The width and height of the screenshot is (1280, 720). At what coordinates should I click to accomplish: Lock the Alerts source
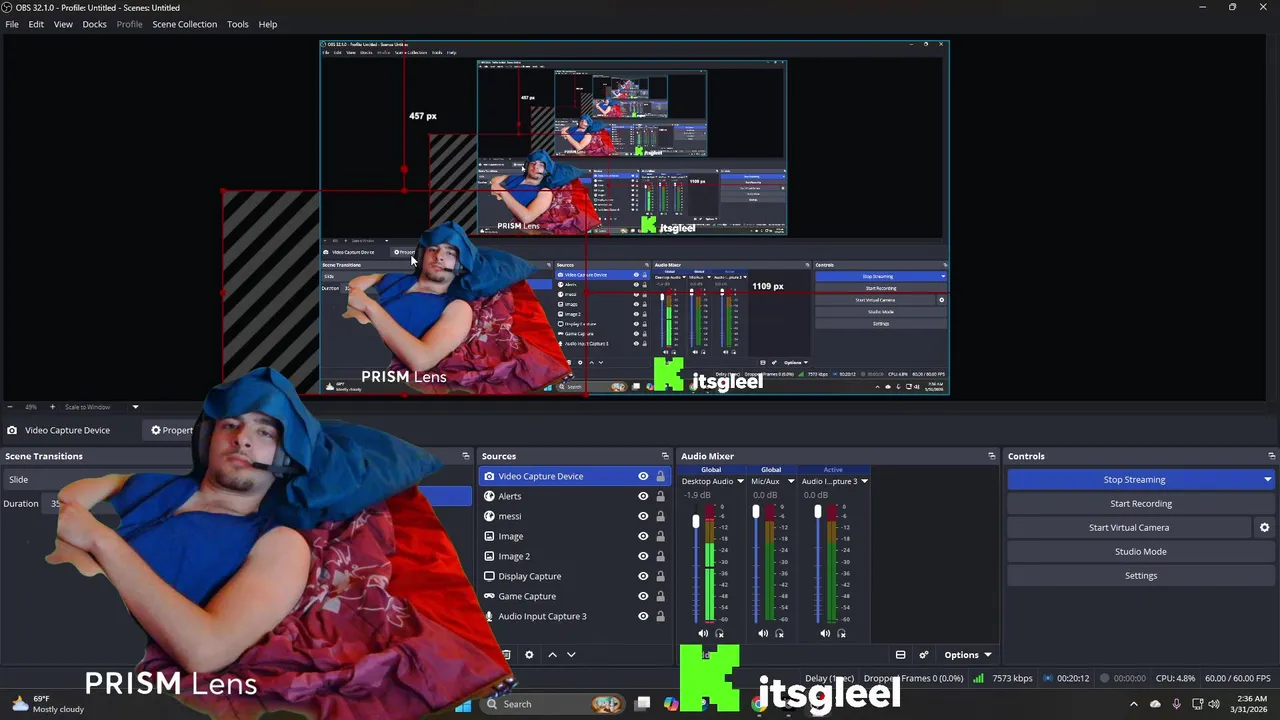660,496
